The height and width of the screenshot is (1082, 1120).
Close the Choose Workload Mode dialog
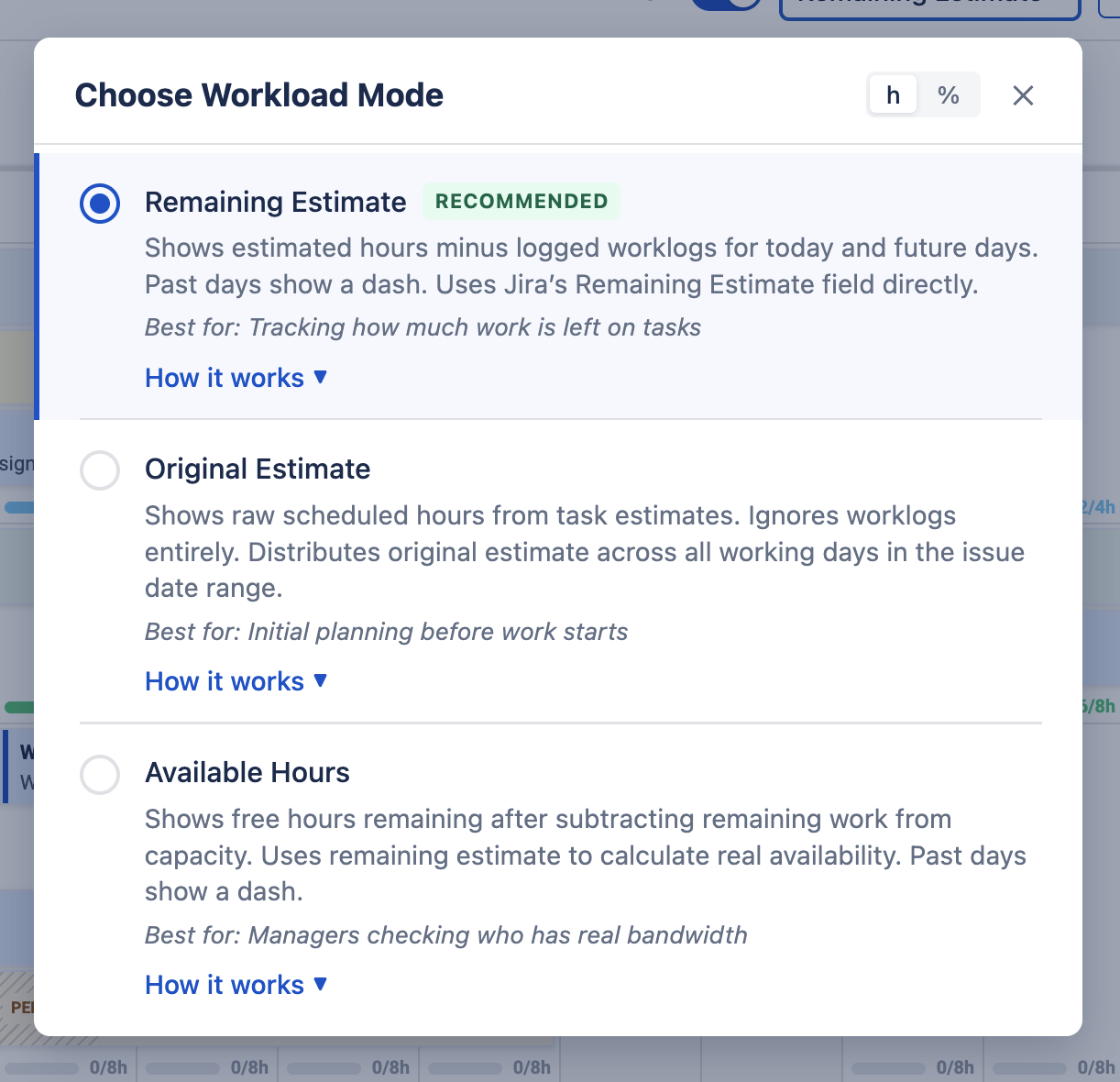pyautogui.click(x=1023, y=95)
